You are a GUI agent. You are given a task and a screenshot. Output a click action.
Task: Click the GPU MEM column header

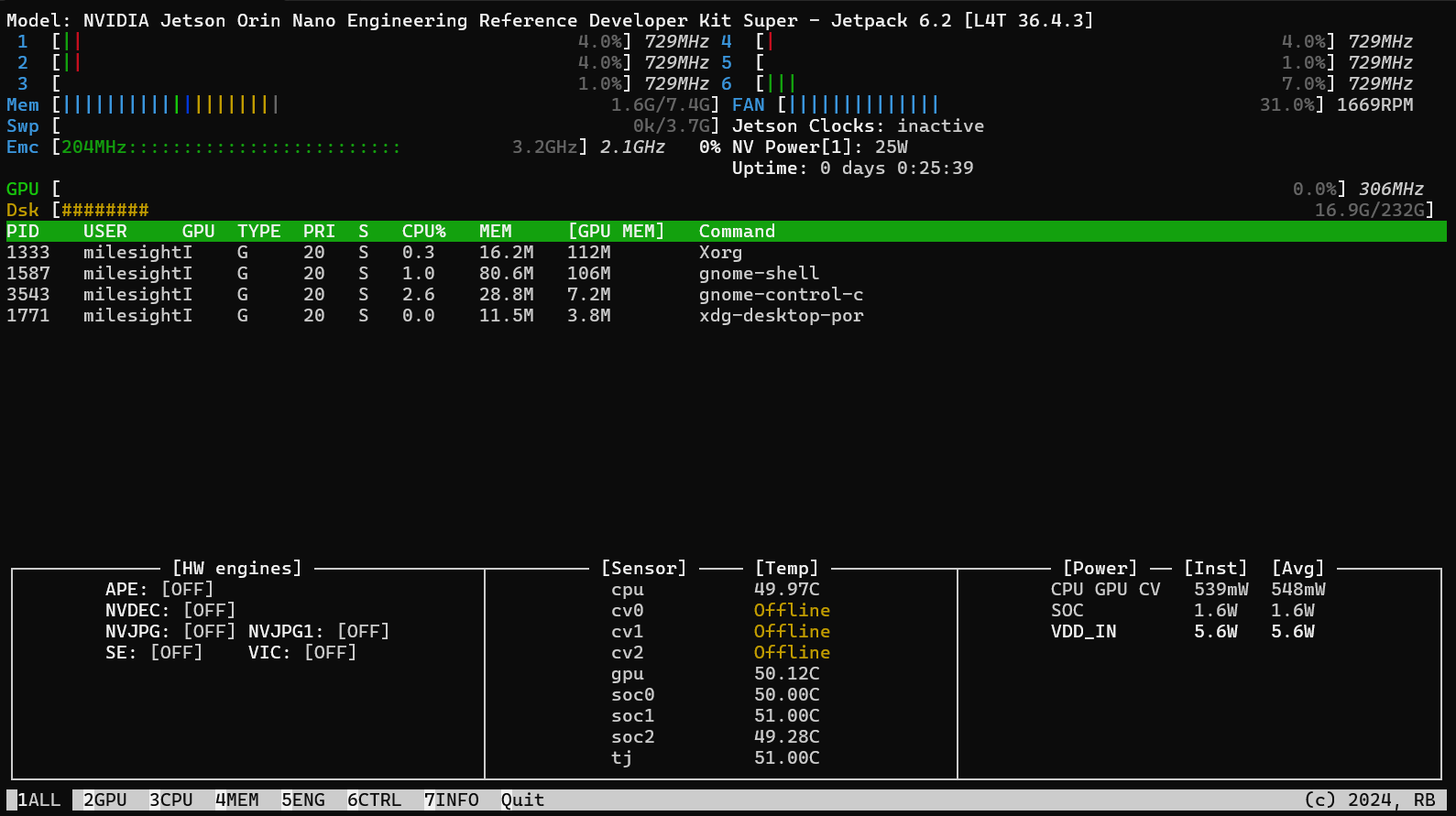click(x=616, y=231)
